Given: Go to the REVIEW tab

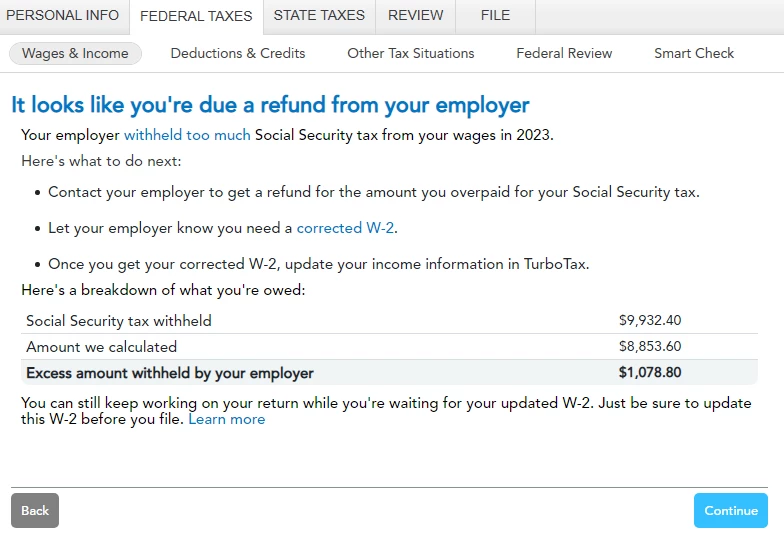Looking at the screenshot, I should click(416, 16).
